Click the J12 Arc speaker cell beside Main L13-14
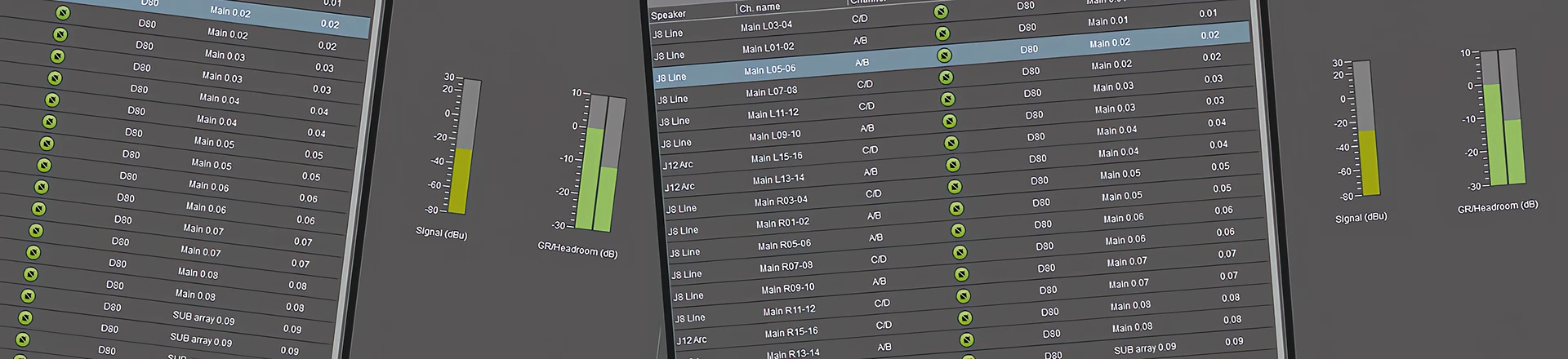 [x=679, y=187]
